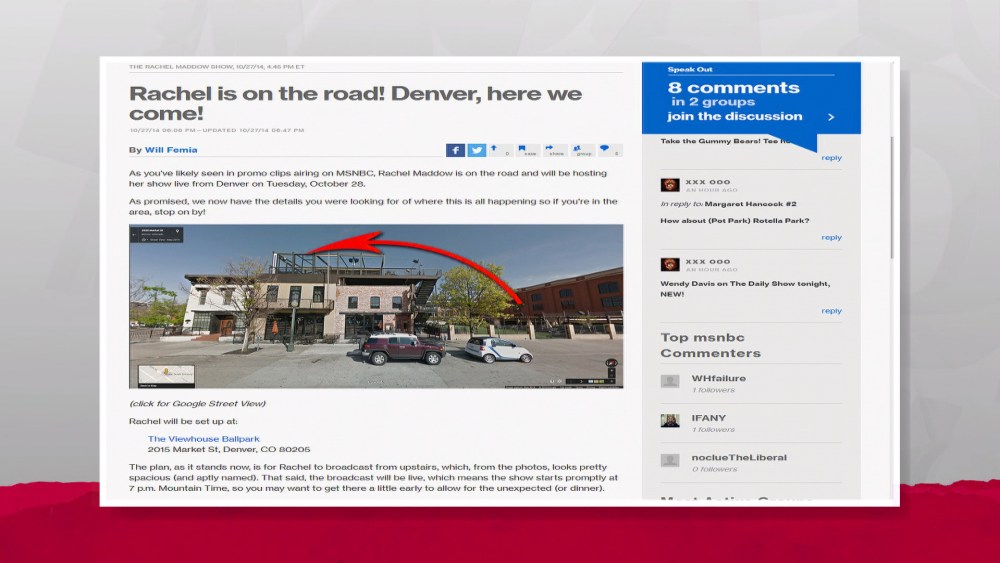Share the article on Facebook

pyautogui.click(x=455, y=150)
